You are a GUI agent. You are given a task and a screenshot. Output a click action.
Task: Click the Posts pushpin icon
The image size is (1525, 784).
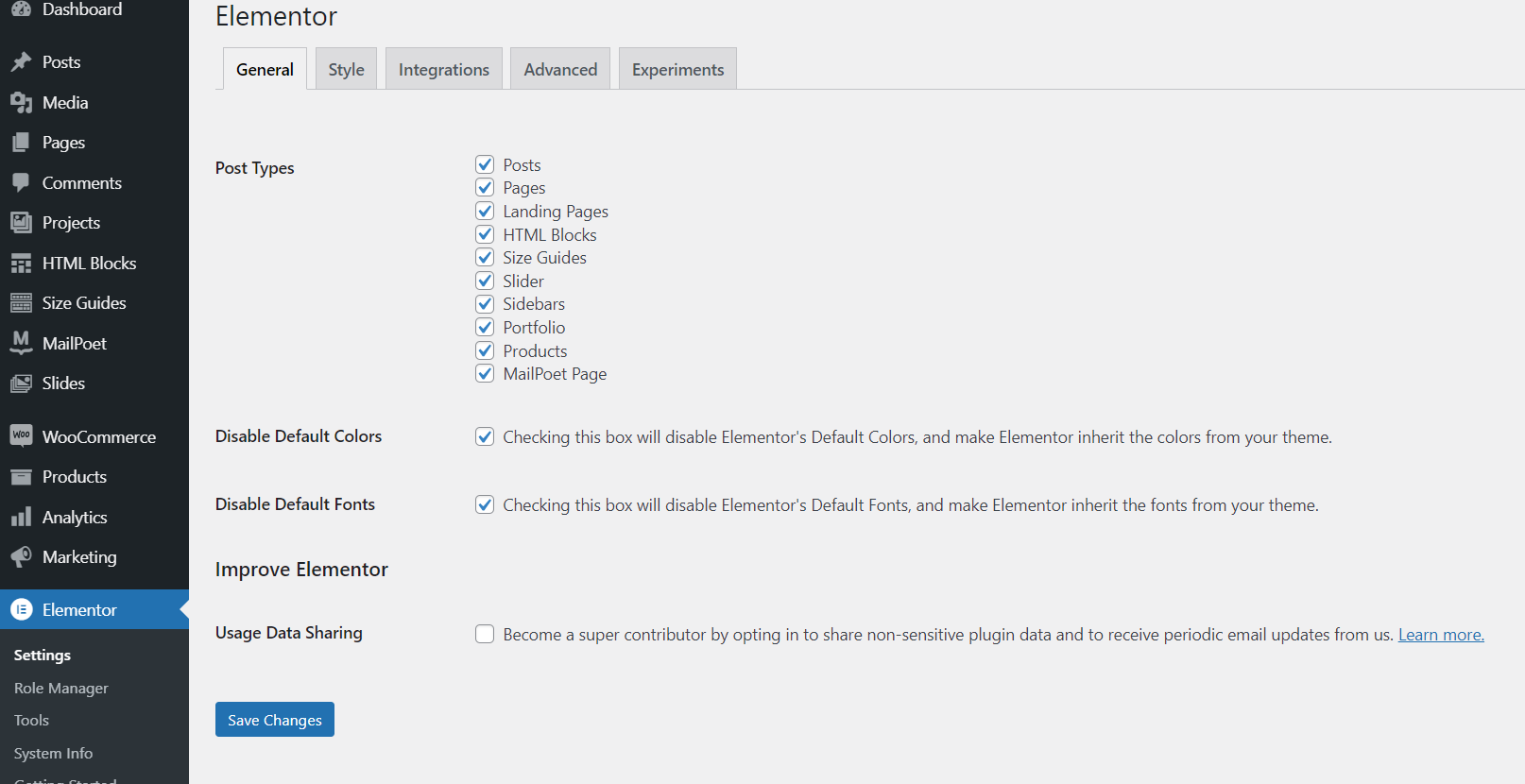point(21,62)
